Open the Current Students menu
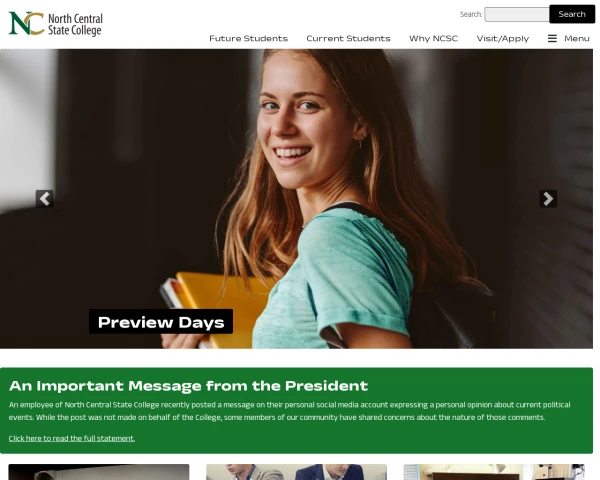This screenshot has height=480, width=600. tap(348, 38)
